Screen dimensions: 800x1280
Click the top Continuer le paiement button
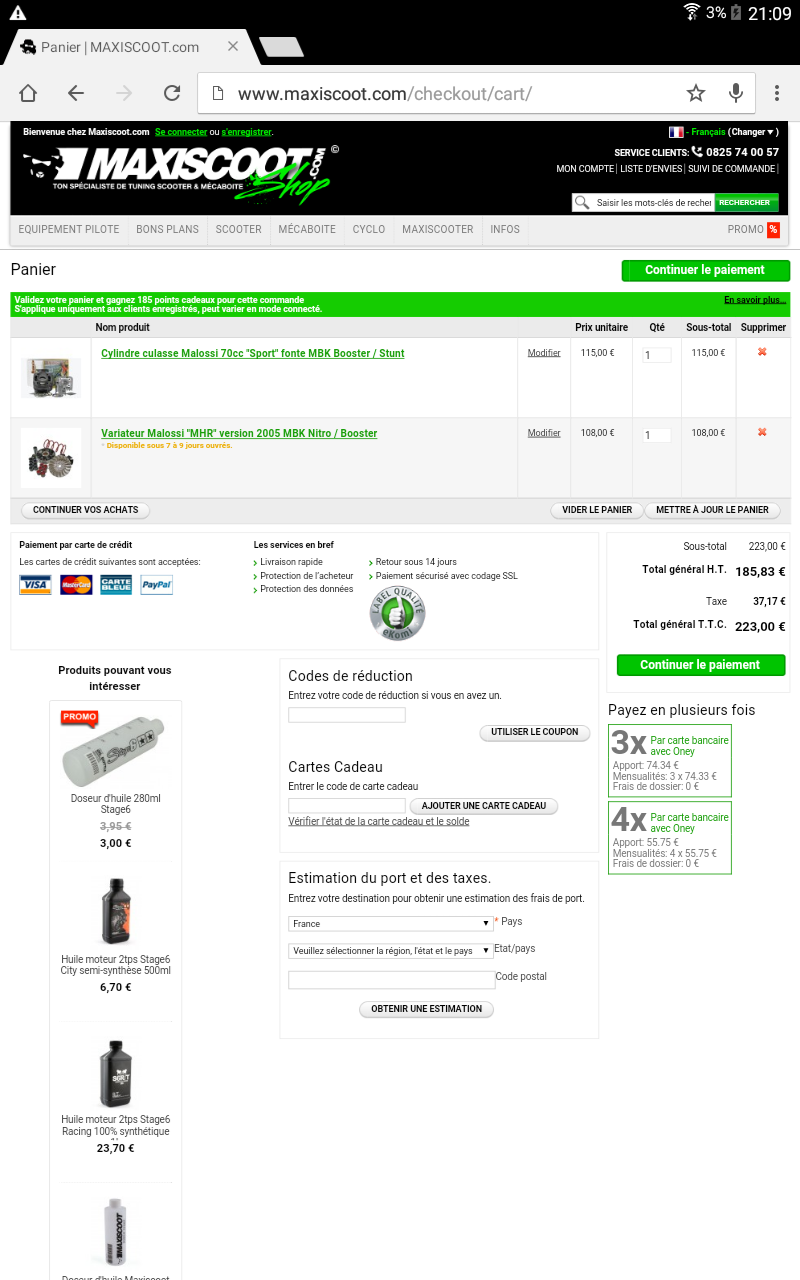pos(705,270)
